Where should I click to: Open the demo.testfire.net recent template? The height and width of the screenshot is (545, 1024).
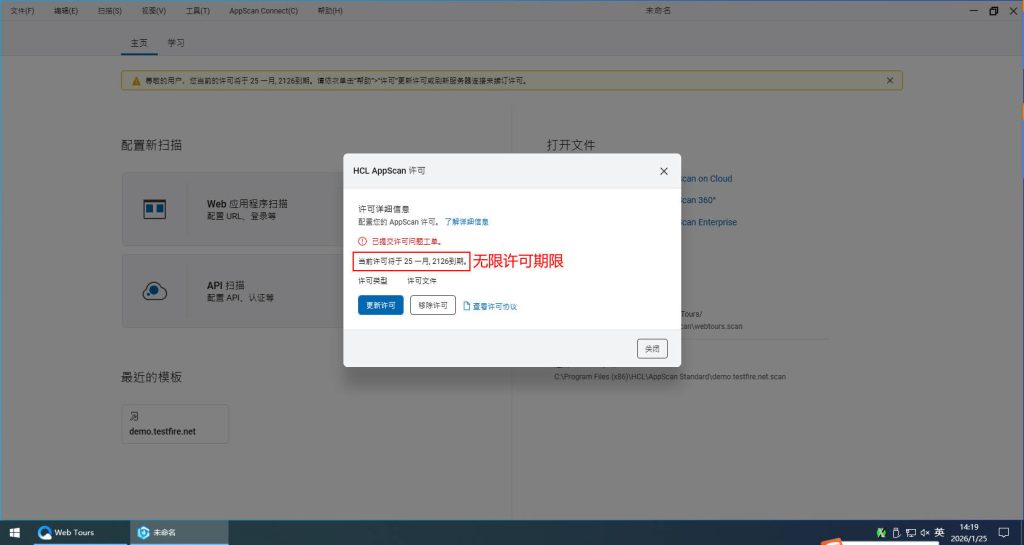175,424
